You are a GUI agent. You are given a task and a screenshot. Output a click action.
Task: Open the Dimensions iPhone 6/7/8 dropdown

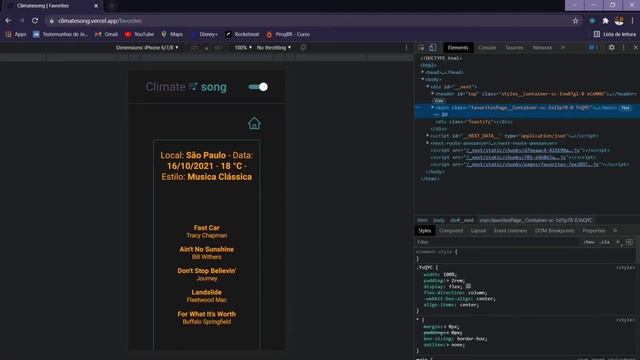point(147,48)
